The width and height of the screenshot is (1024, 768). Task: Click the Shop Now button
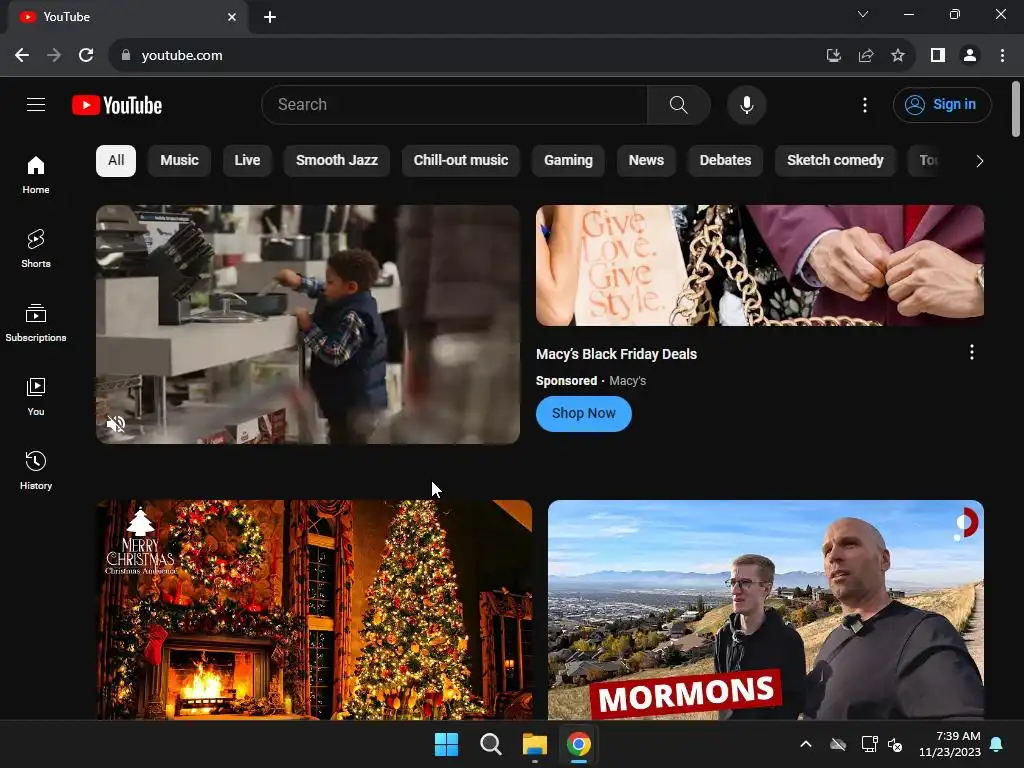(x=584, y=413)
